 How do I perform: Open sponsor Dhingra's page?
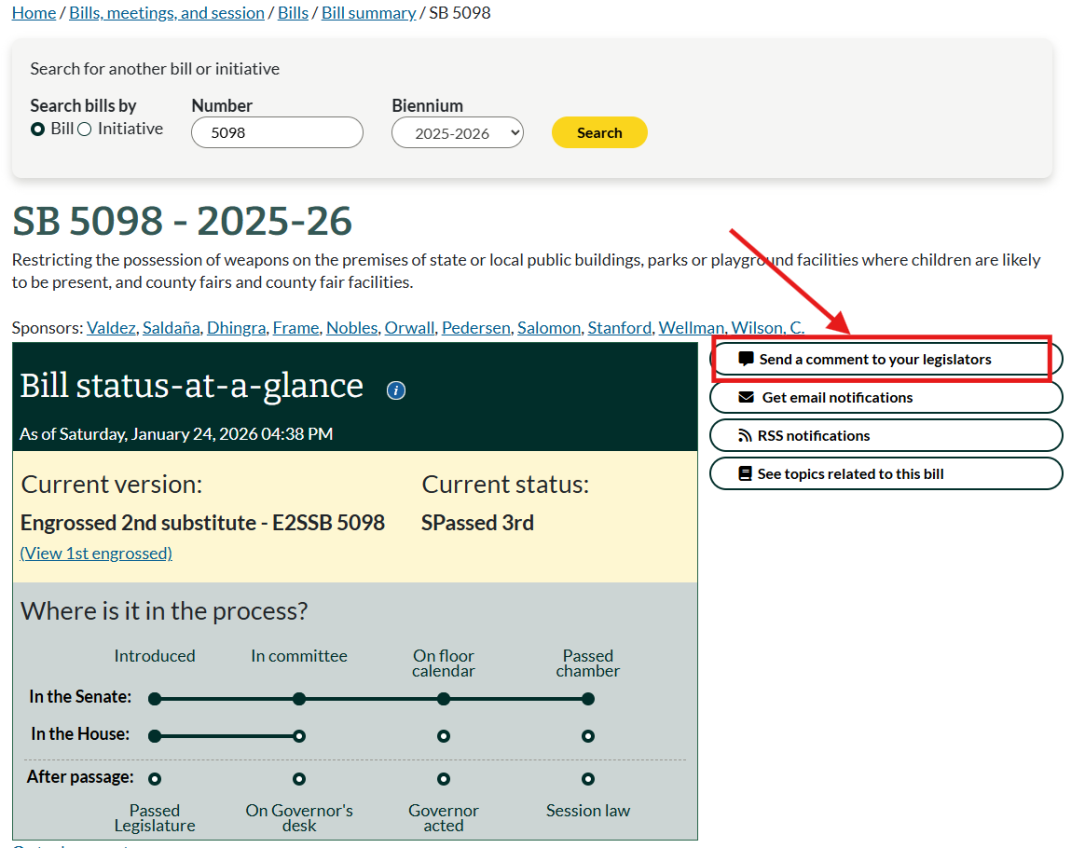coord(236,328)
